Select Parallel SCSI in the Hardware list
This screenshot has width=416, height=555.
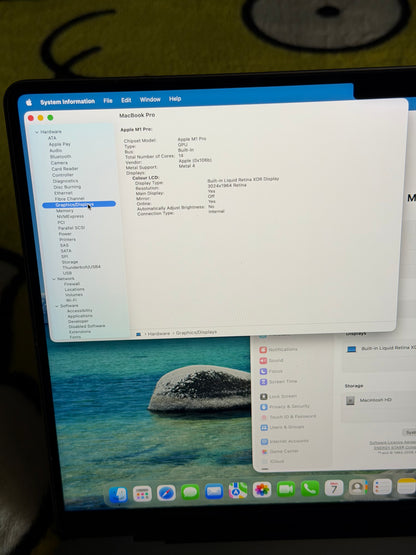(71, 228)
